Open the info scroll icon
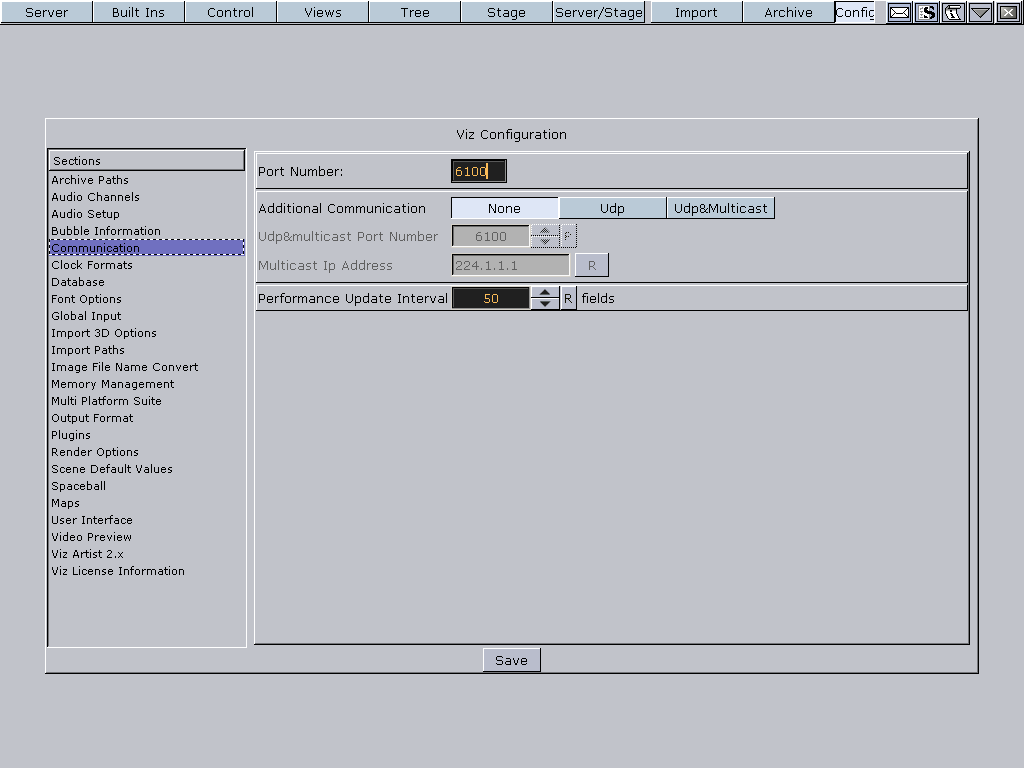 point(953,12)
